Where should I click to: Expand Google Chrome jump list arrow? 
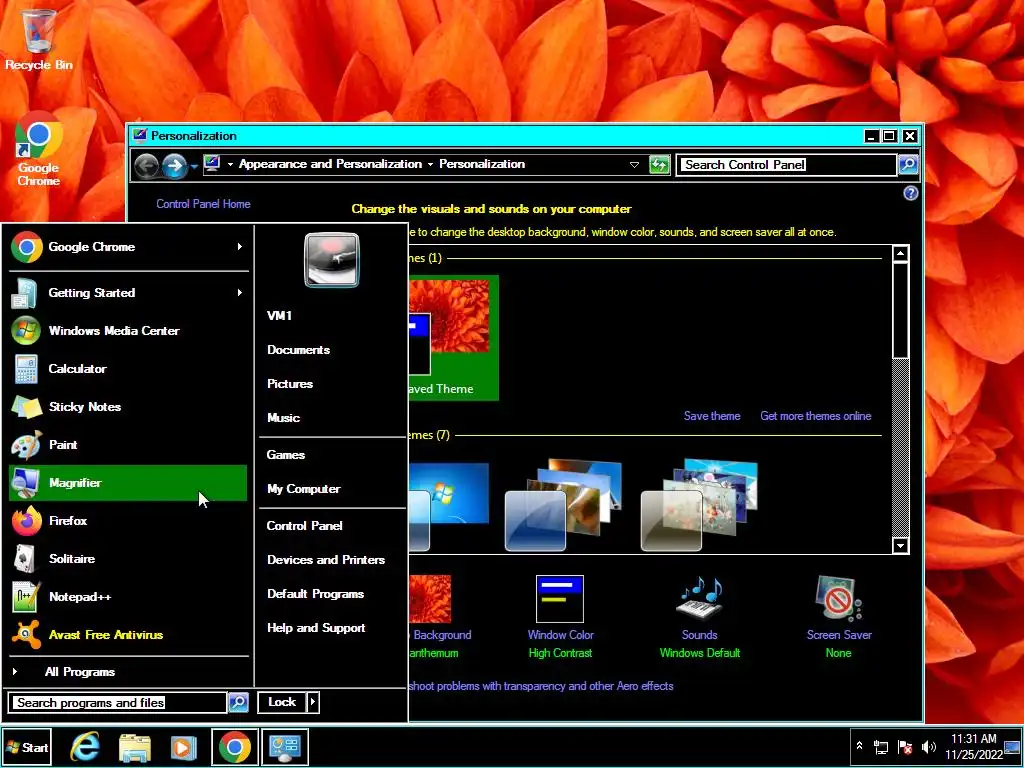(x=240, y=247)
